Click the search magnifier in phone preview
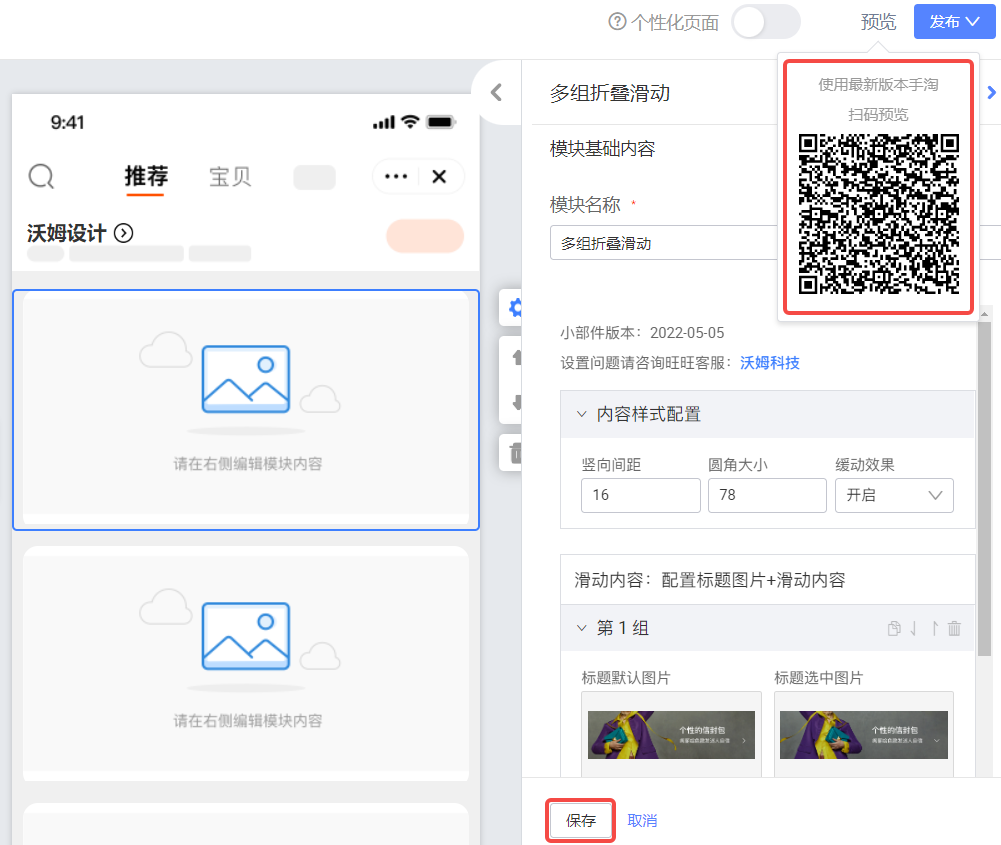This screenshot has height=845, width=1001. point(41,176)
